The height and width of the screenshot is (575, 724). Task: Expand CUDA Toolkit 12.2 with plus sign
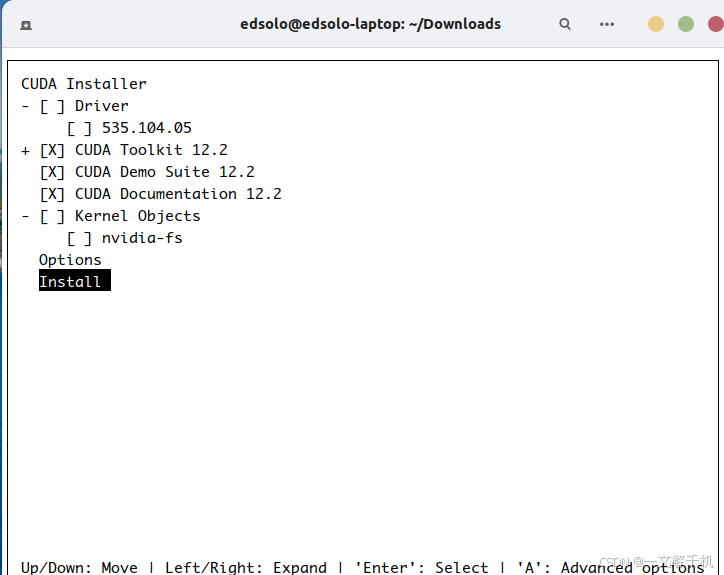(25, 150)
